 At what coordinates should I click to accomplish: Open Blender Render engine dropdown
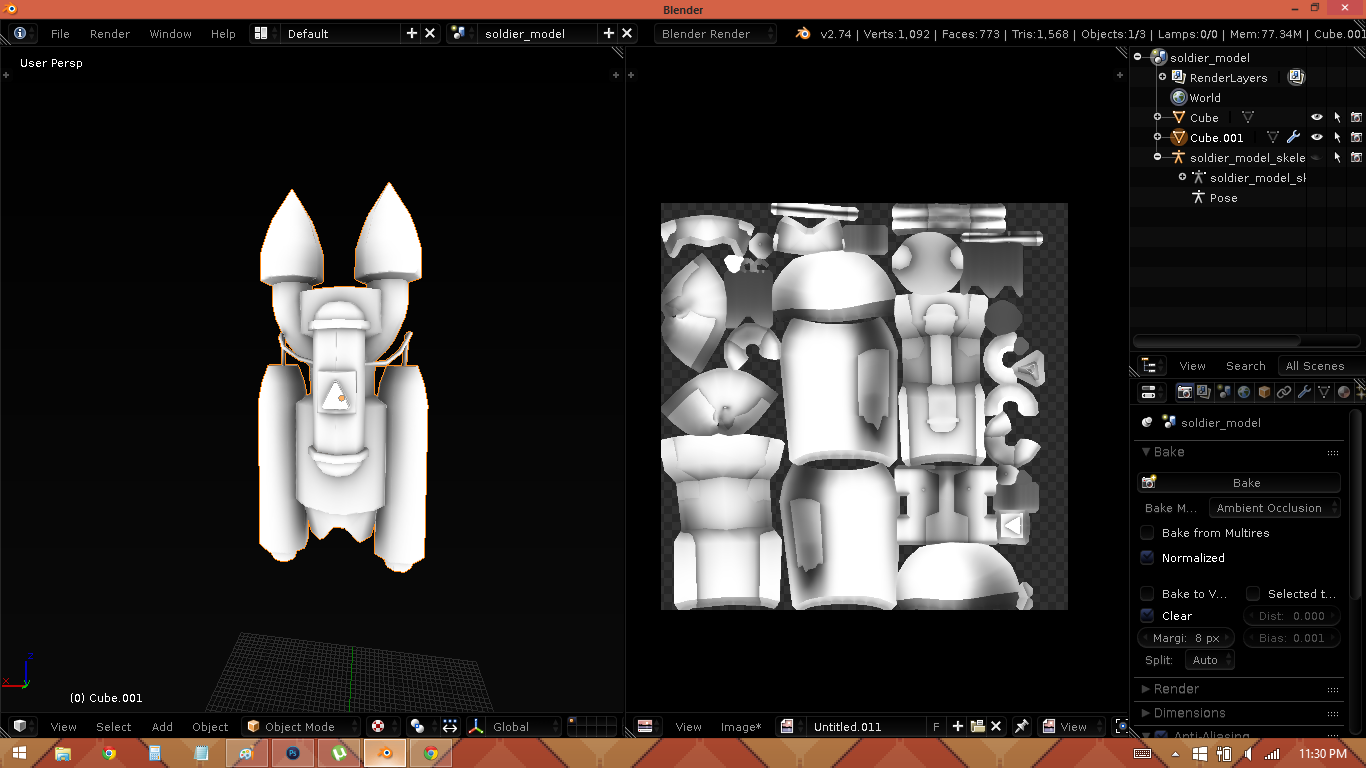point(716,33)
